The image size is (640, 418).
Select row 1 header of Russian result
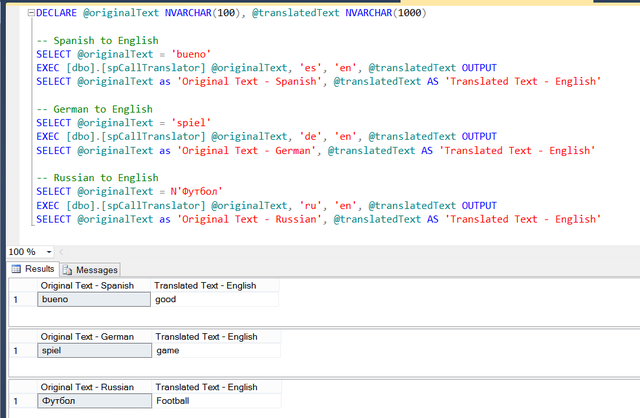(23, 401)
